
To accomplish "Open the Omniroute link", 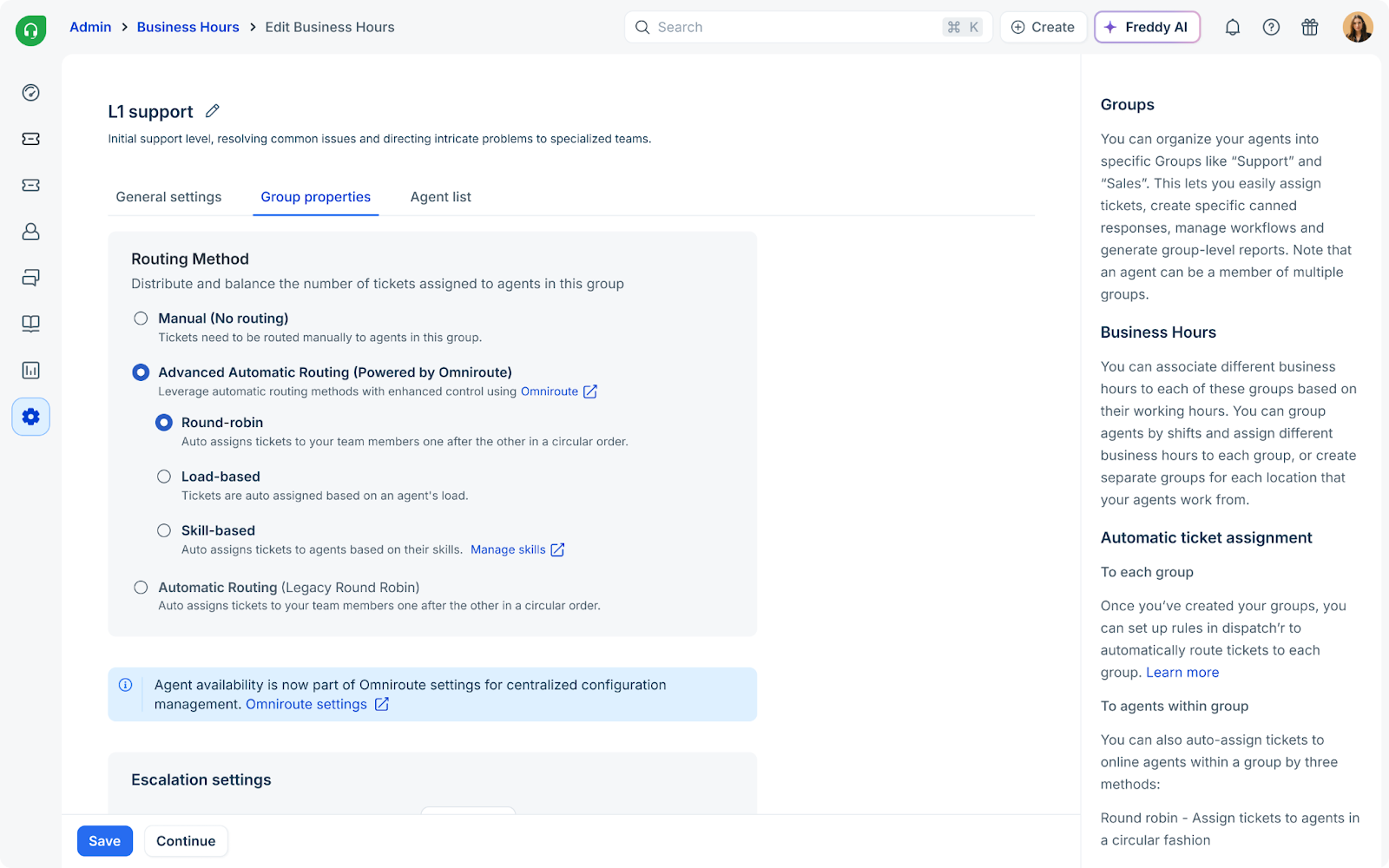I will coord(550,391).
